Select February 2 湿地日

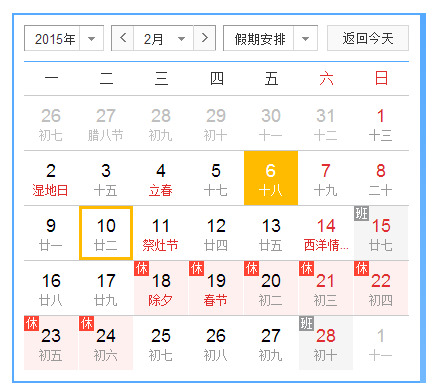coord(51,178)
